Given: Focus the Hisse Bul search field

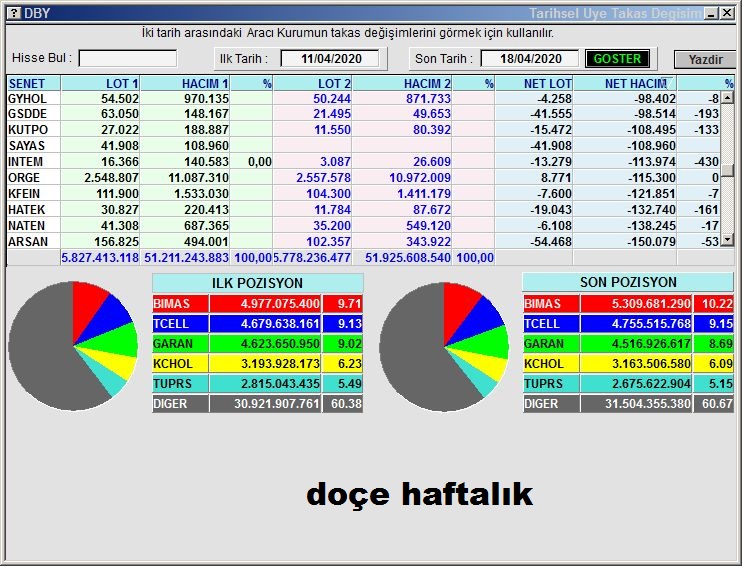Looking at the screenshot, I should click(x=127, y=59).
